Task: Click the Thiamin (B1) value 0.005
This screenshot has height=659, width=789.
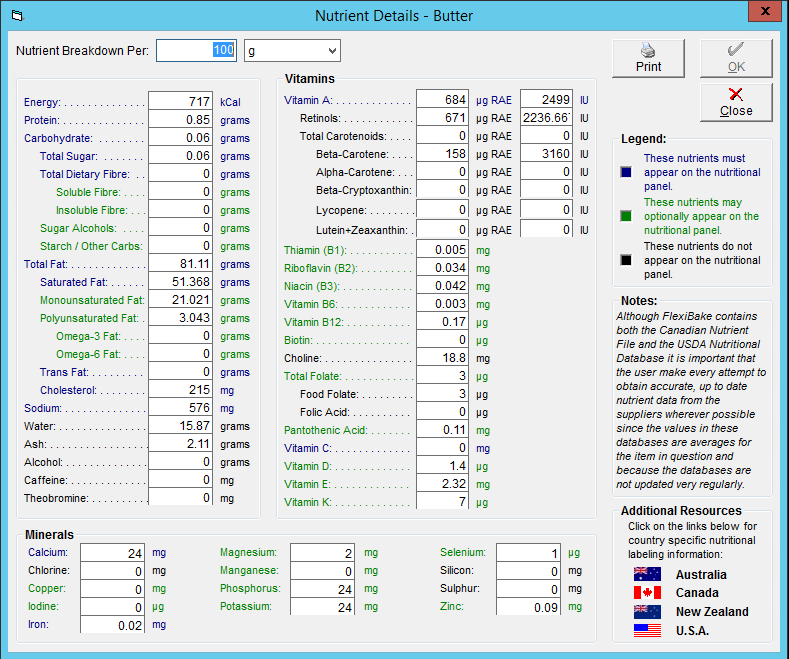Action: coord(442,250)
